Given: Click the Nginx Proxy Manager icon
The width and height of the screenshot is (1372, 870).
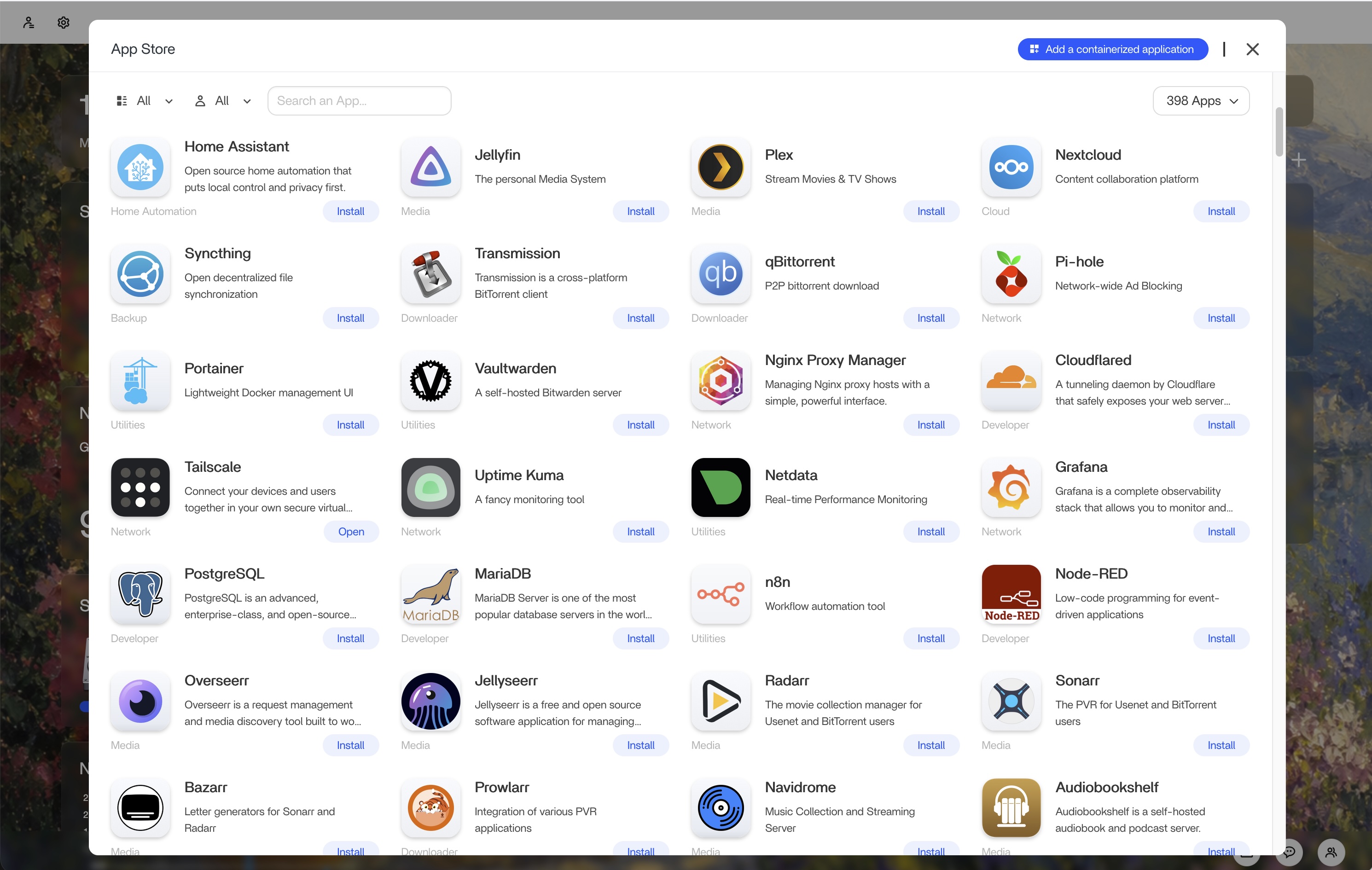Looking at the screenshot, I should tap(720, 381).
